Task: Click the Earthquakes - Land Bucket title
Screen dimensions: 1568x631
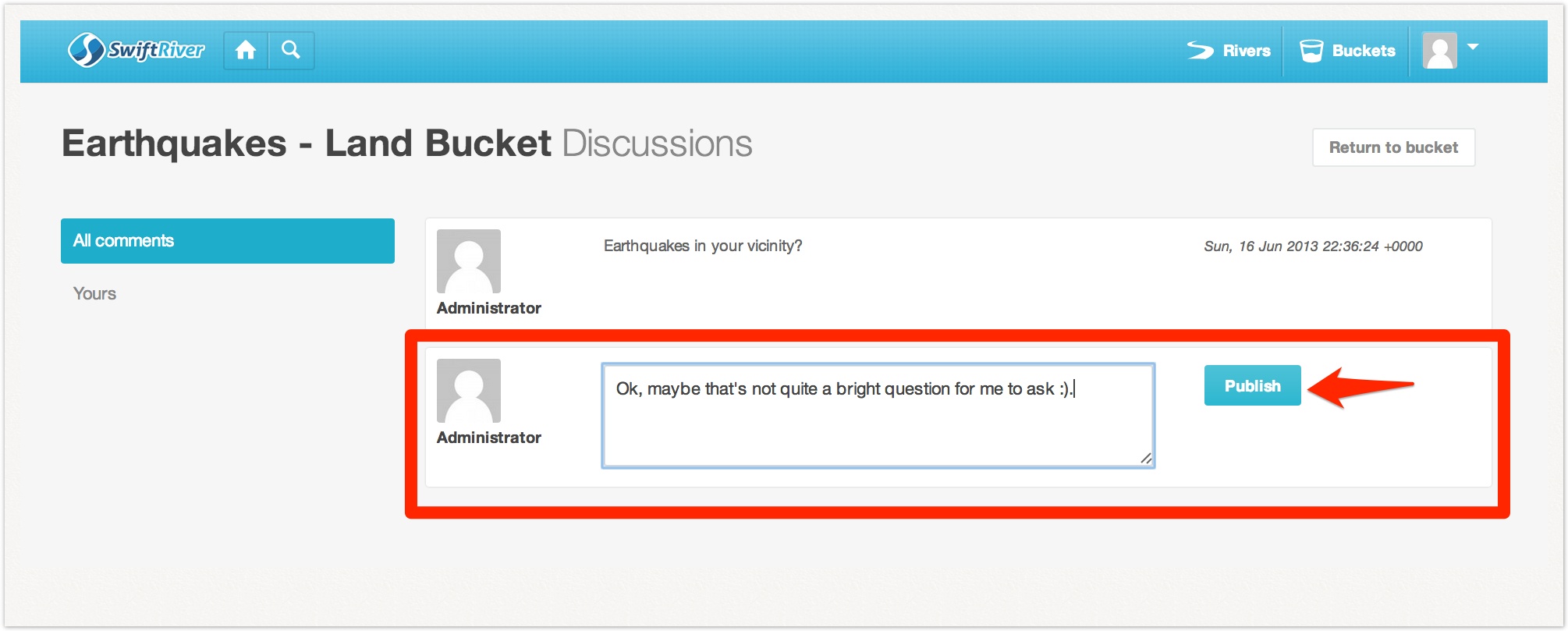Action: click(307, 144)
